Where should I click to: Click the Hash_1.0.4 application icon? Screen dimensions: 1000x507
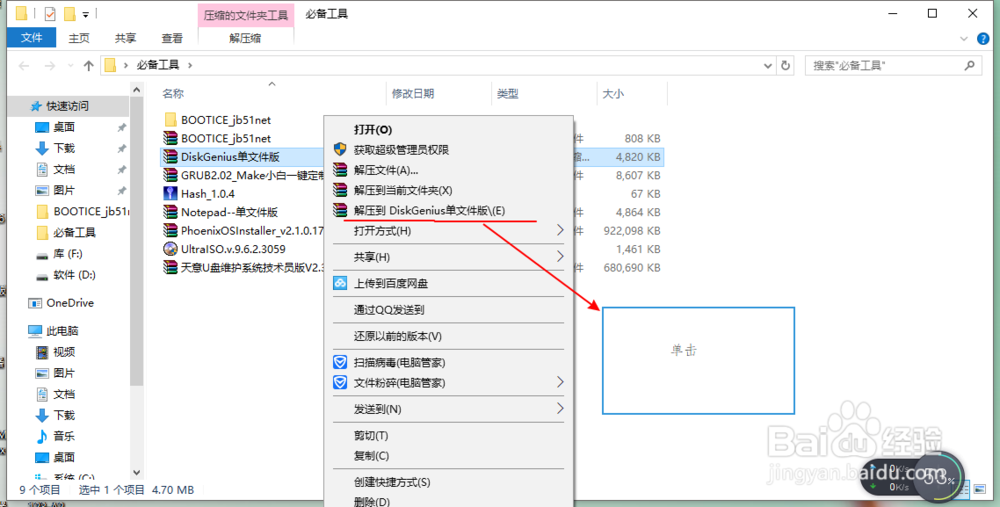point(170,194)
